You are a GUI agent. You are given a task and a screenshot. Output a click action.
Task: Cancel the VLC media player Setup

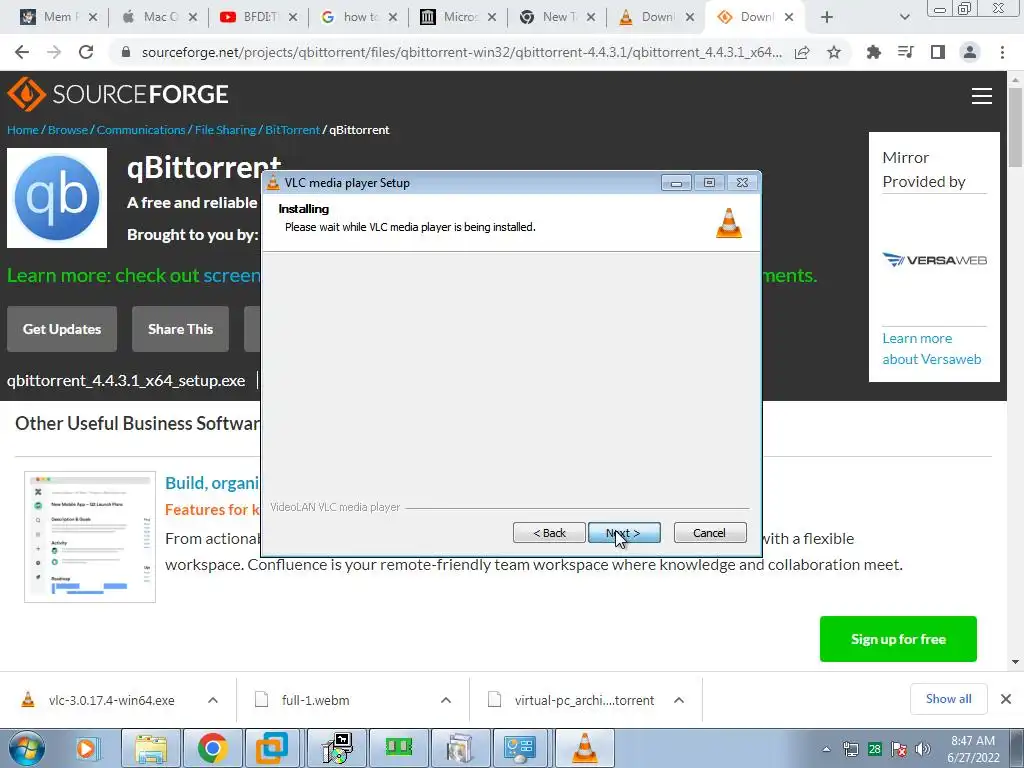709,533
